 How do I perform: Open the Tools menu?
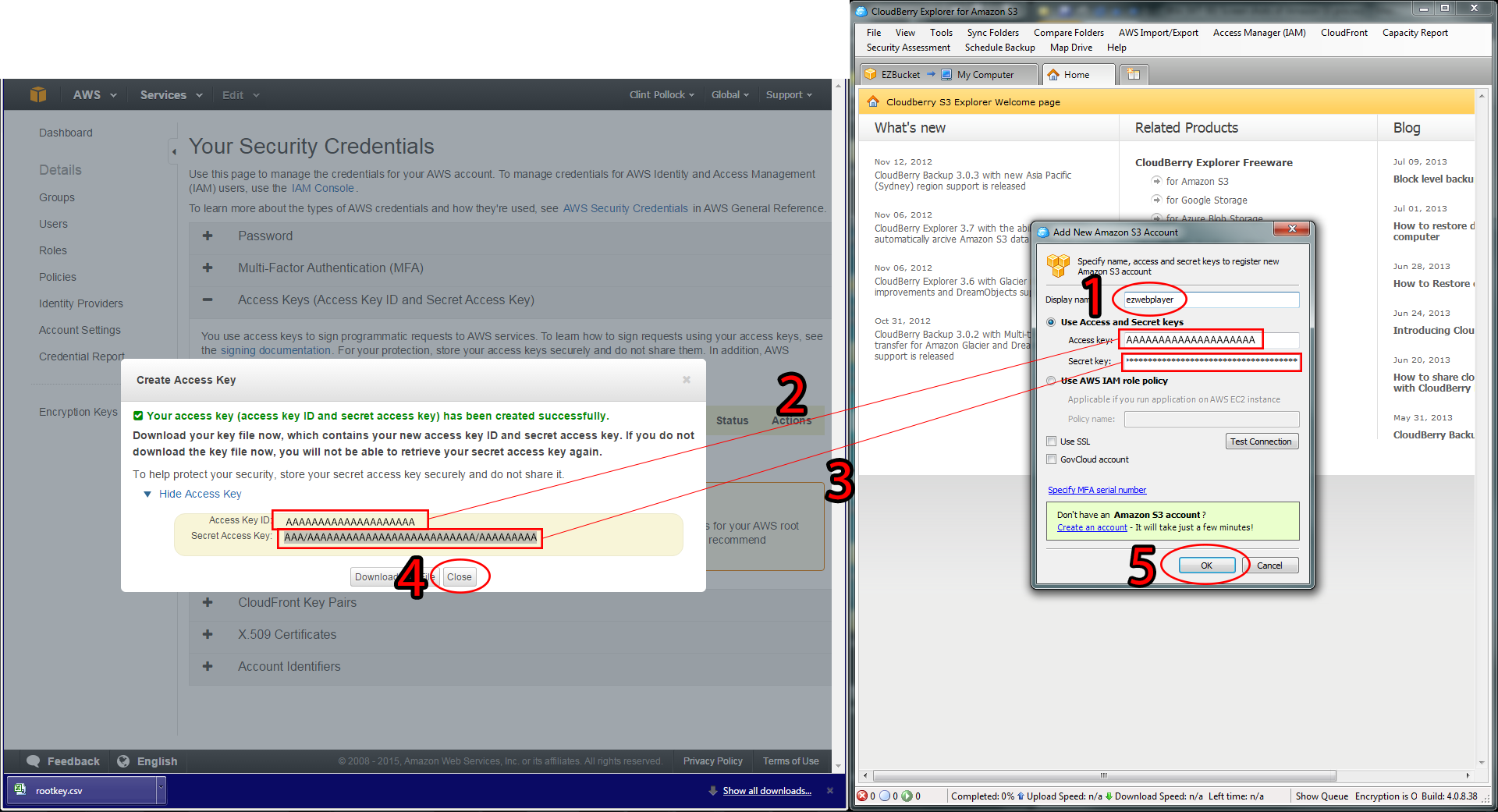click(x=941, y=33)
